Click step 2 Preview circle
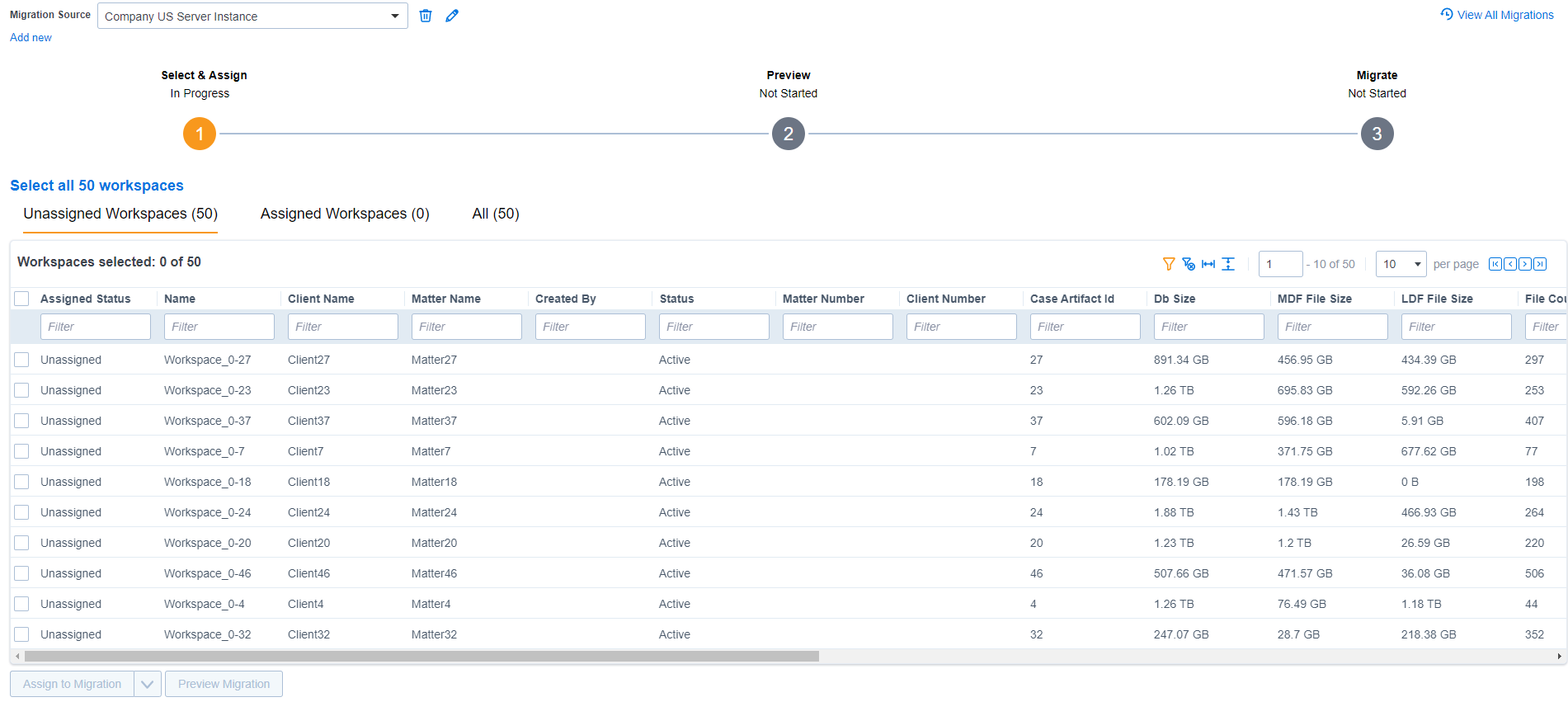This screenshot has height=702, width=1568. (789, 134)
